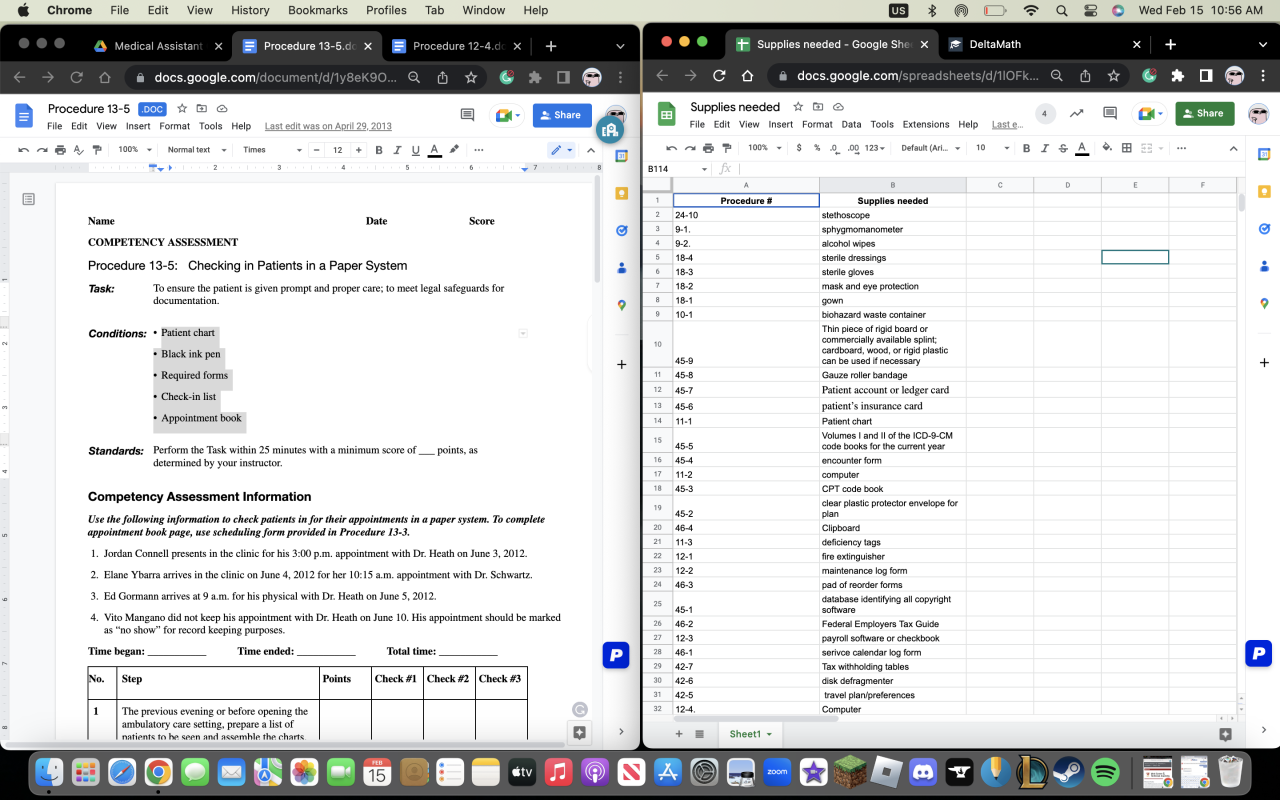Open the editing mode pencil dropdown
The height and width of the screenshot is (800, 1280).
561,150
